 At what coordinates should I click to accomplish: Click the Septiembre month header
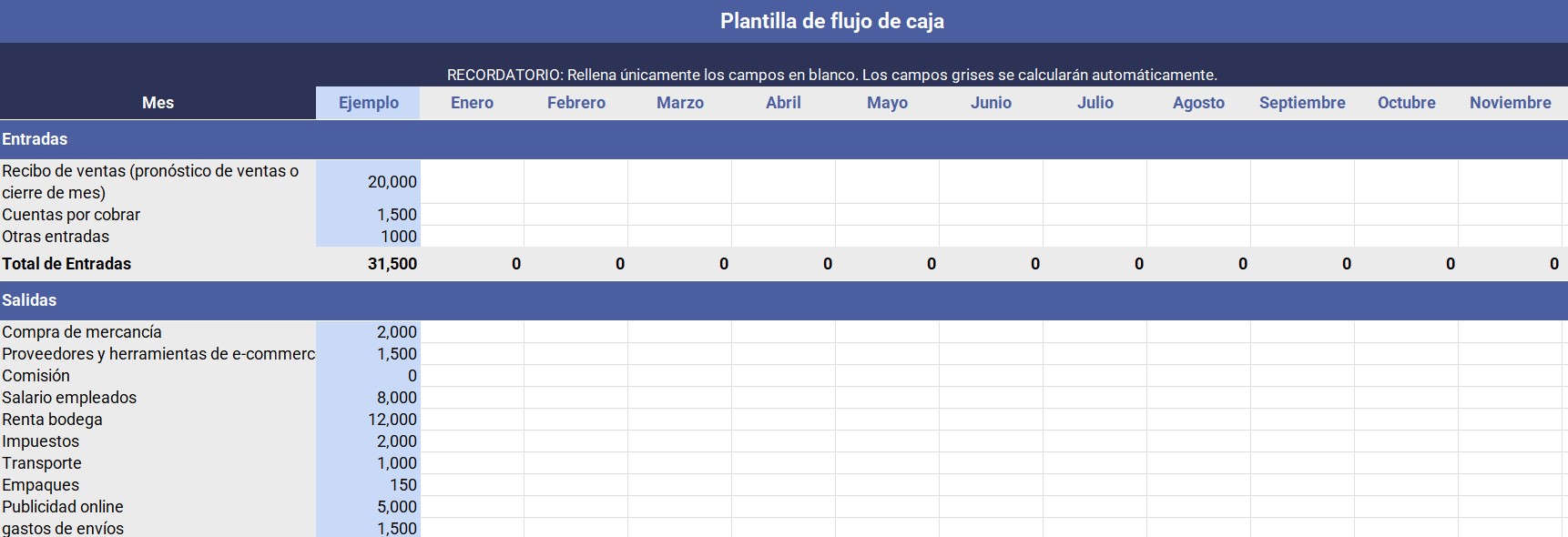click(1302, 103)
